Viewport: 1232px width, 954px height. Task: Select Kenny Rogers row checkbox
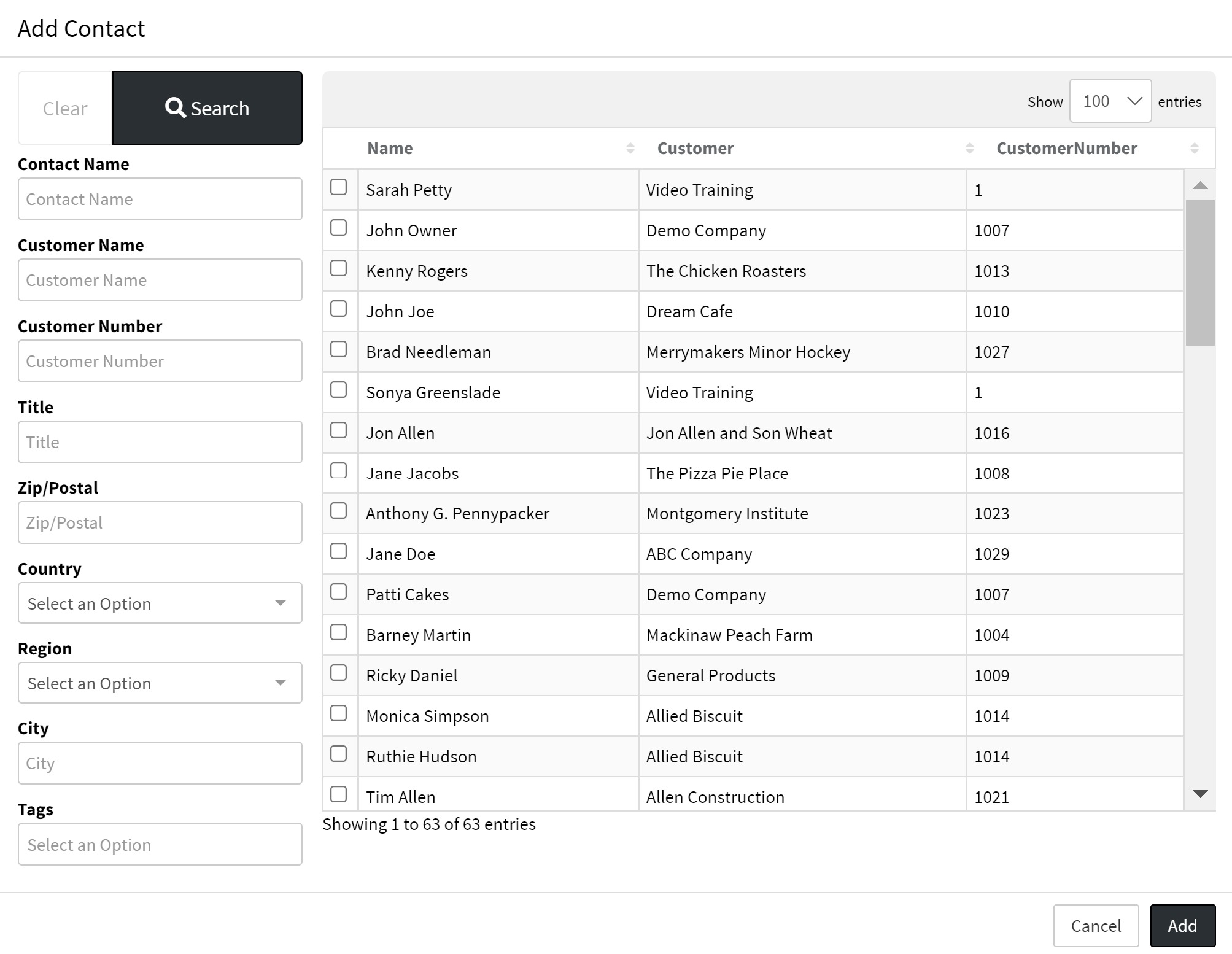[x=338, y=268]
